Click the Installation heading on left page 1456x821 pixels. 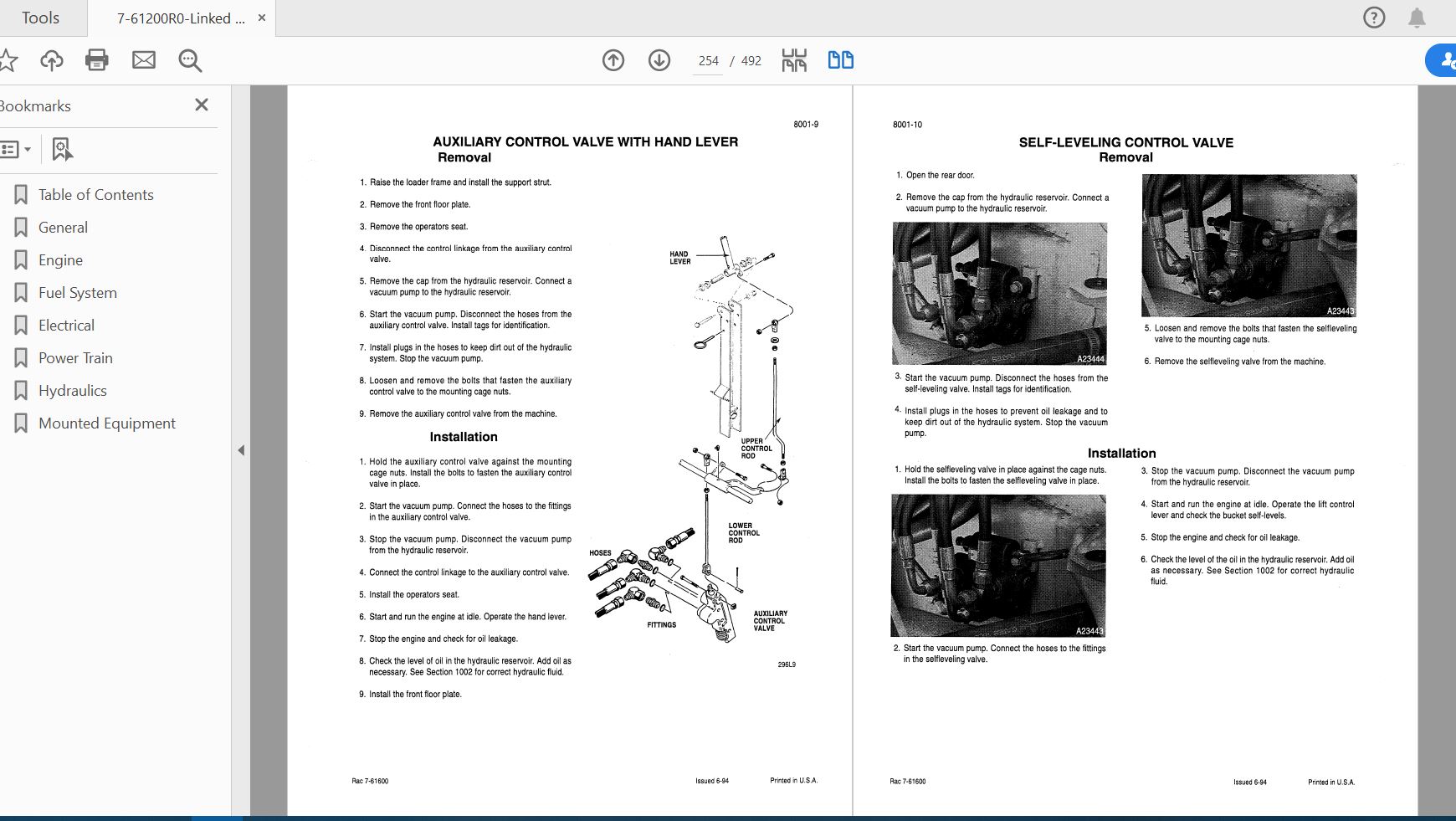pyautogui.click(x=464, y=437)
